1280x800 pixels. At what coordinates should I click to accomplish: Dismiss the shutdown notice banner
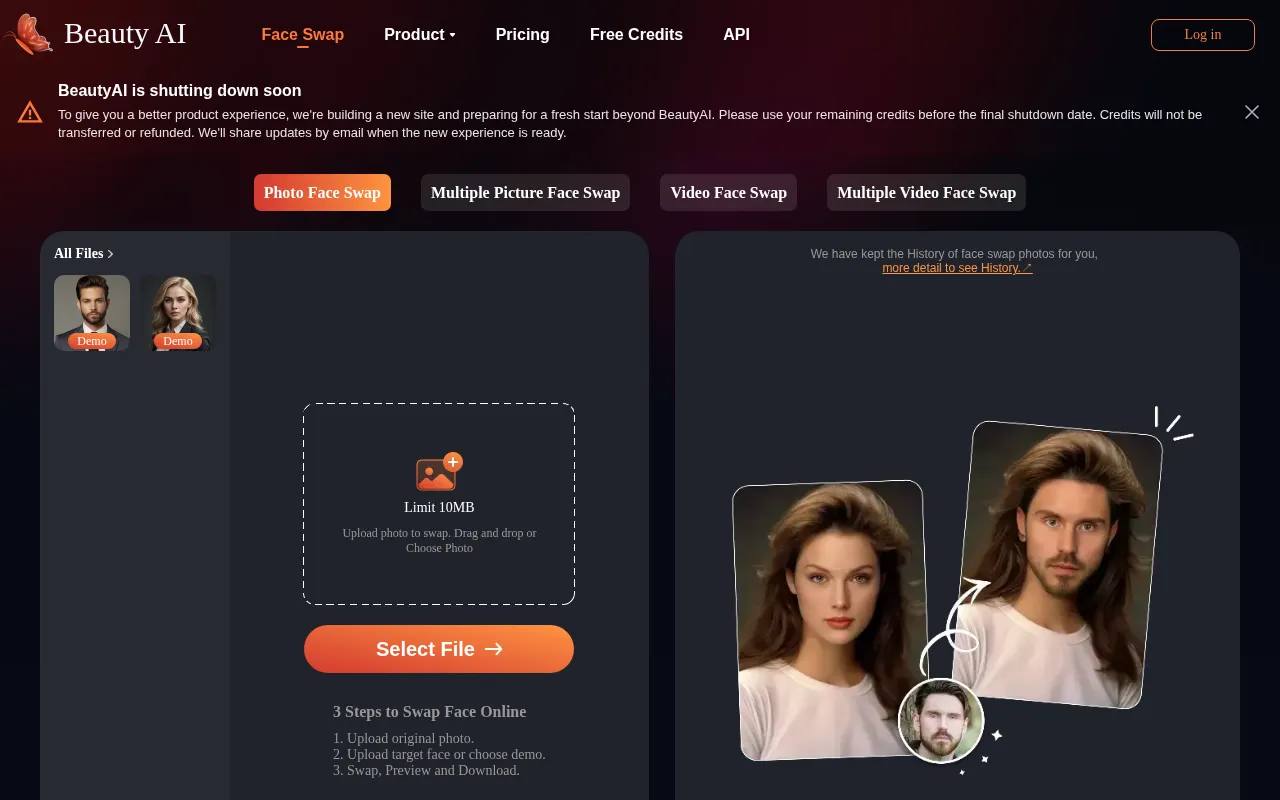pos(1251,112)
